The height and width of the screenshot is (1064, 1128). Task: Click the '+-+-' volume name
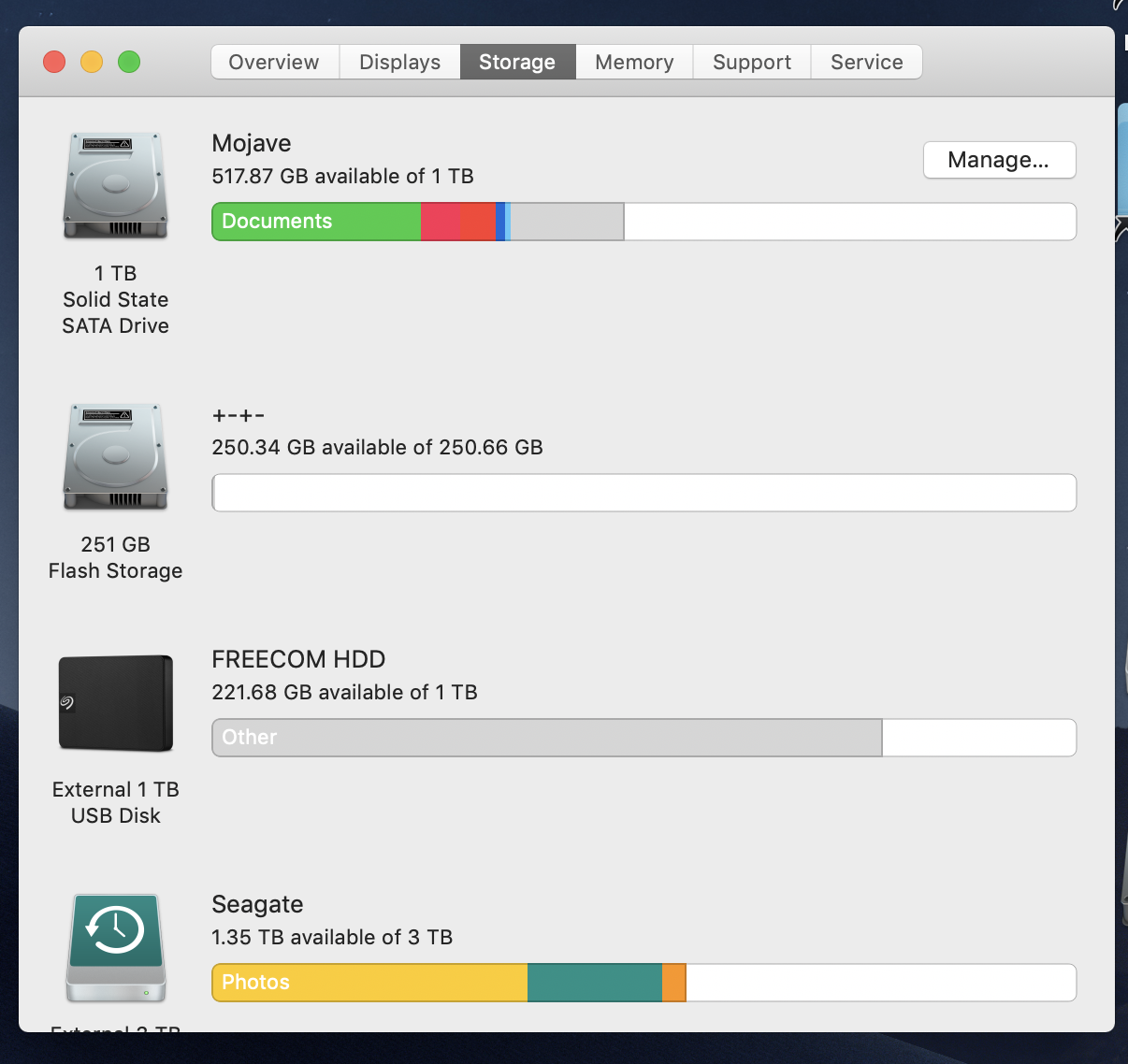tap(239, 415)
